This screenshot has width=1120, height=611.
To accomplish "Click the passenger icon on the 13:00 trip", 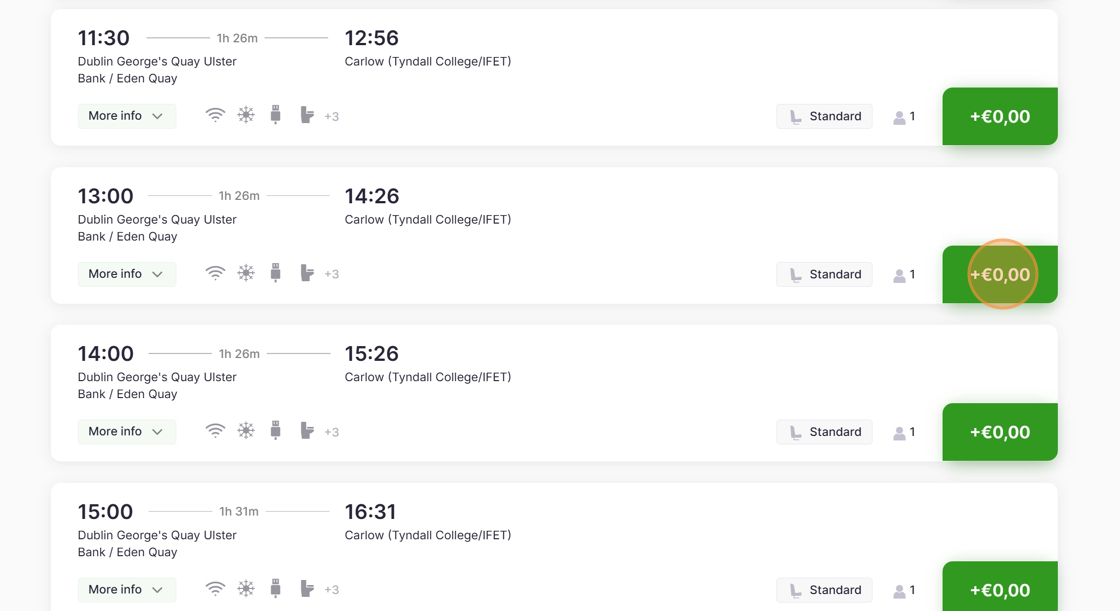I will (900, 275).
